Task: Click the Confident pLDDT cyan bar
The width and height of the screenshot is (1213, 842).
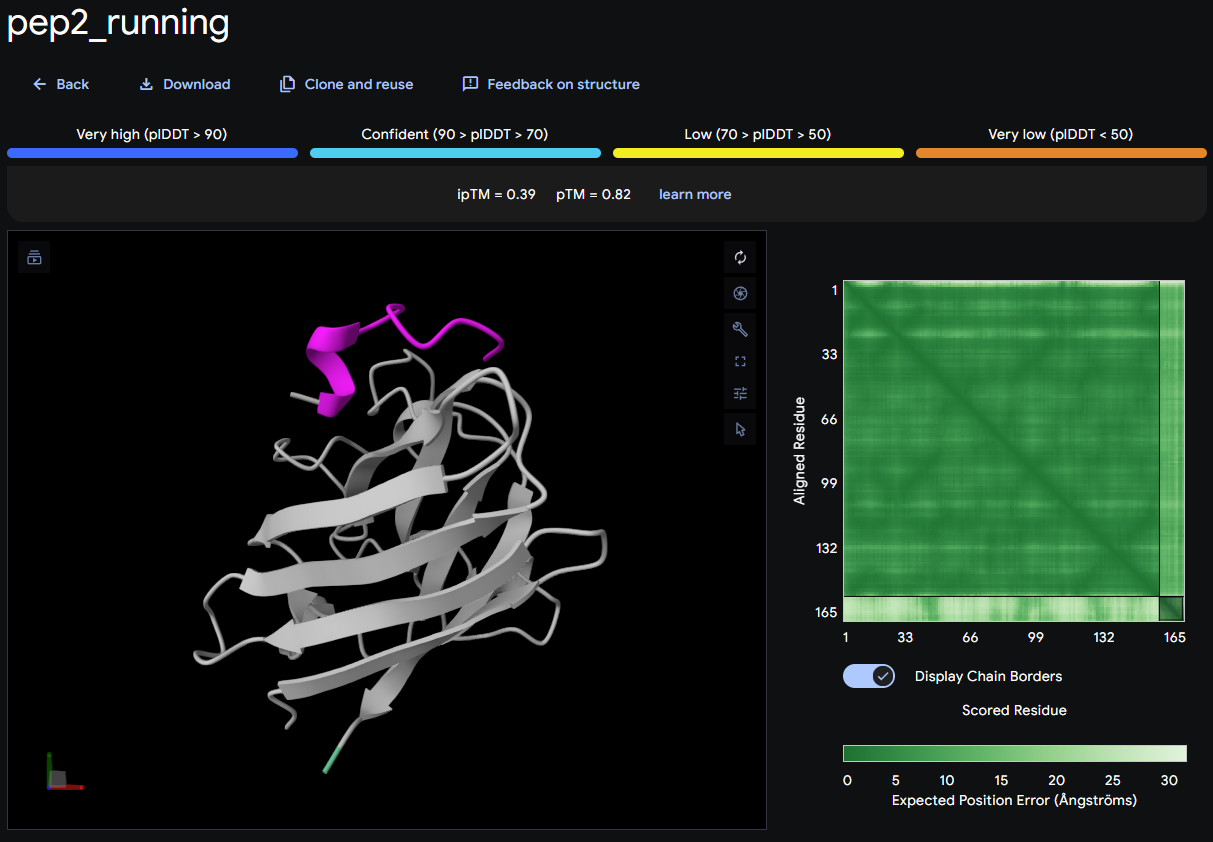Action: (455, 153)
